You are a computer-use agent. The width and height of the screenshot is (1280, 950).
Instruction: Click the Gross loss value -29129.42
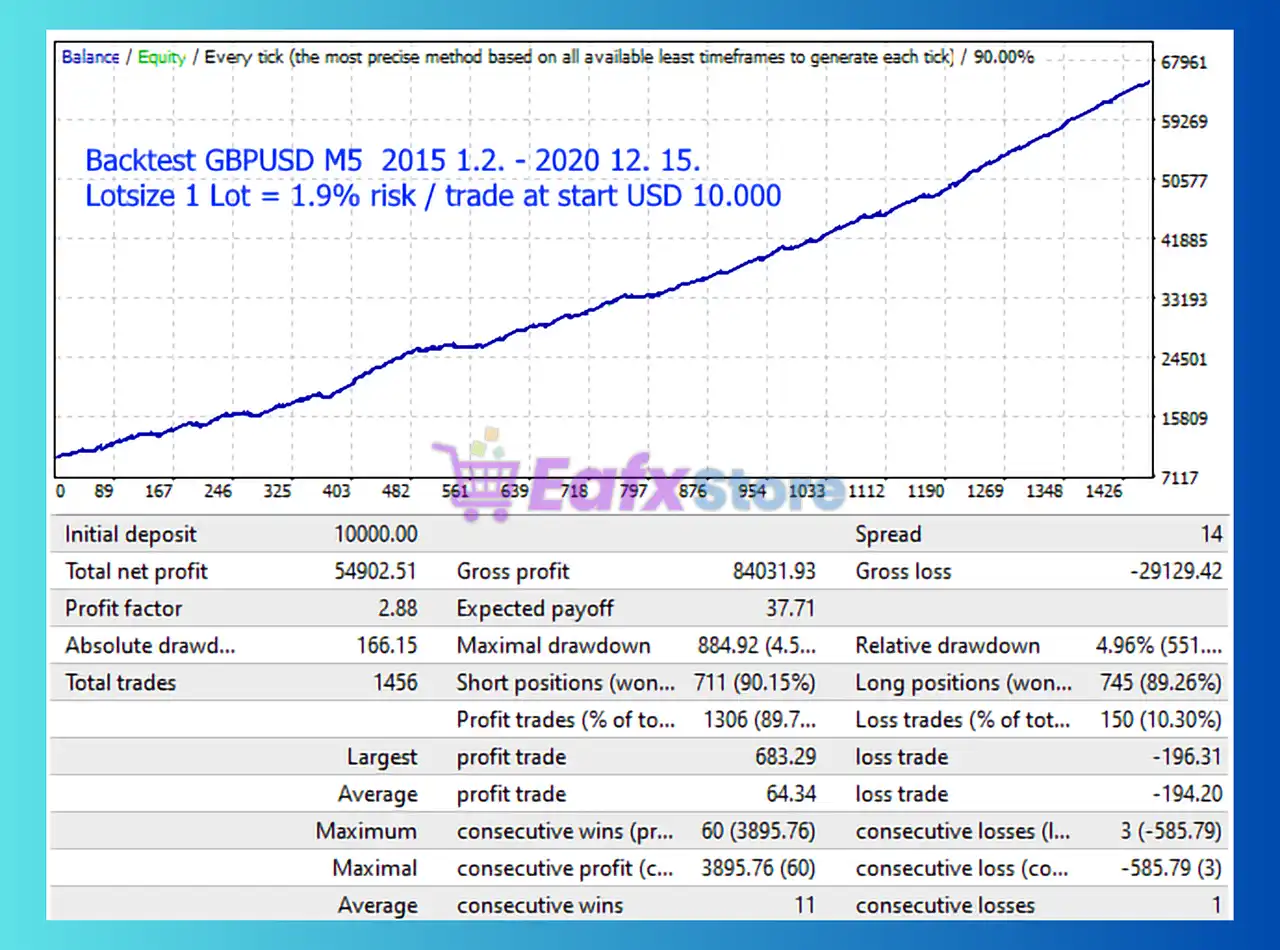[x=1173, y=571]
